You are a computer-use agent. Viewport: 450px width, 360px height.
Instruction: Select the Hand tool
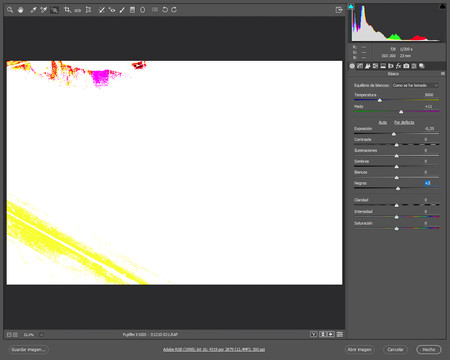point(21,10)
